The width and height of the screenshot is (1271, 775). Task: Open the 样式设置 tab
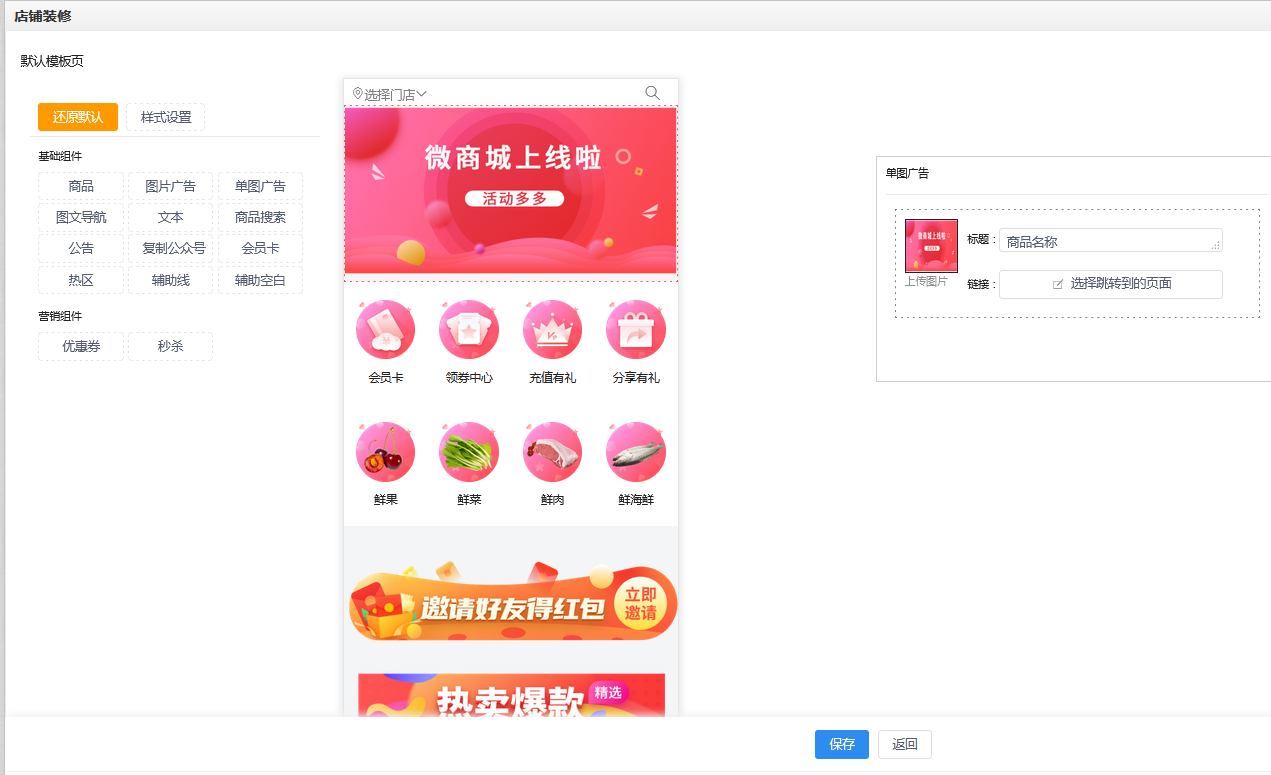click(166, 117)
